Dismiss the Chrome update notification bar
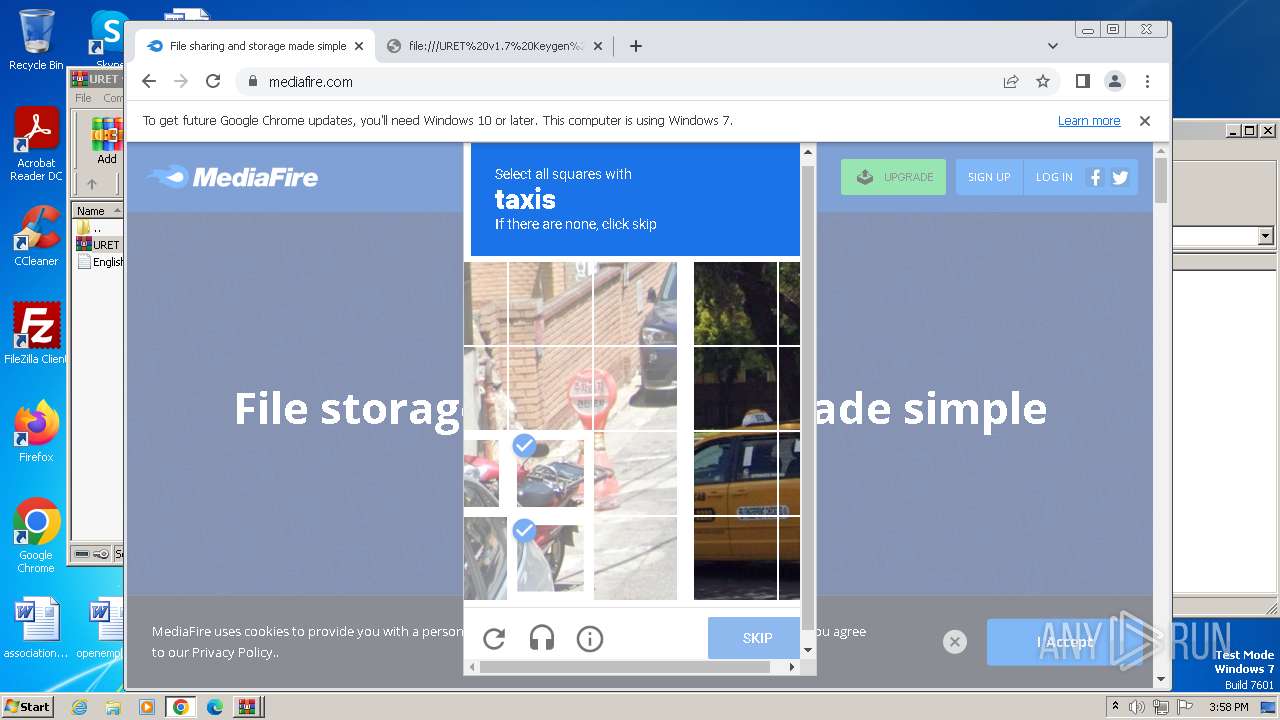This screenshot has height=720, width=1280. pos(1145,121)
